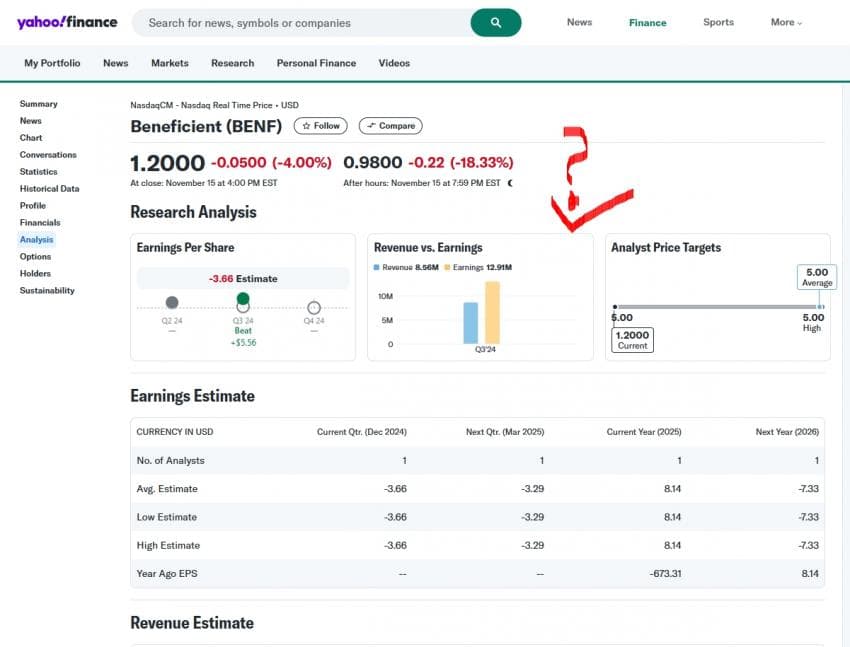Image resolution: width=850 pixels, height=647 pixels.
Task: Click the Beat +$5.56 label
Action: tap(243, 337)
